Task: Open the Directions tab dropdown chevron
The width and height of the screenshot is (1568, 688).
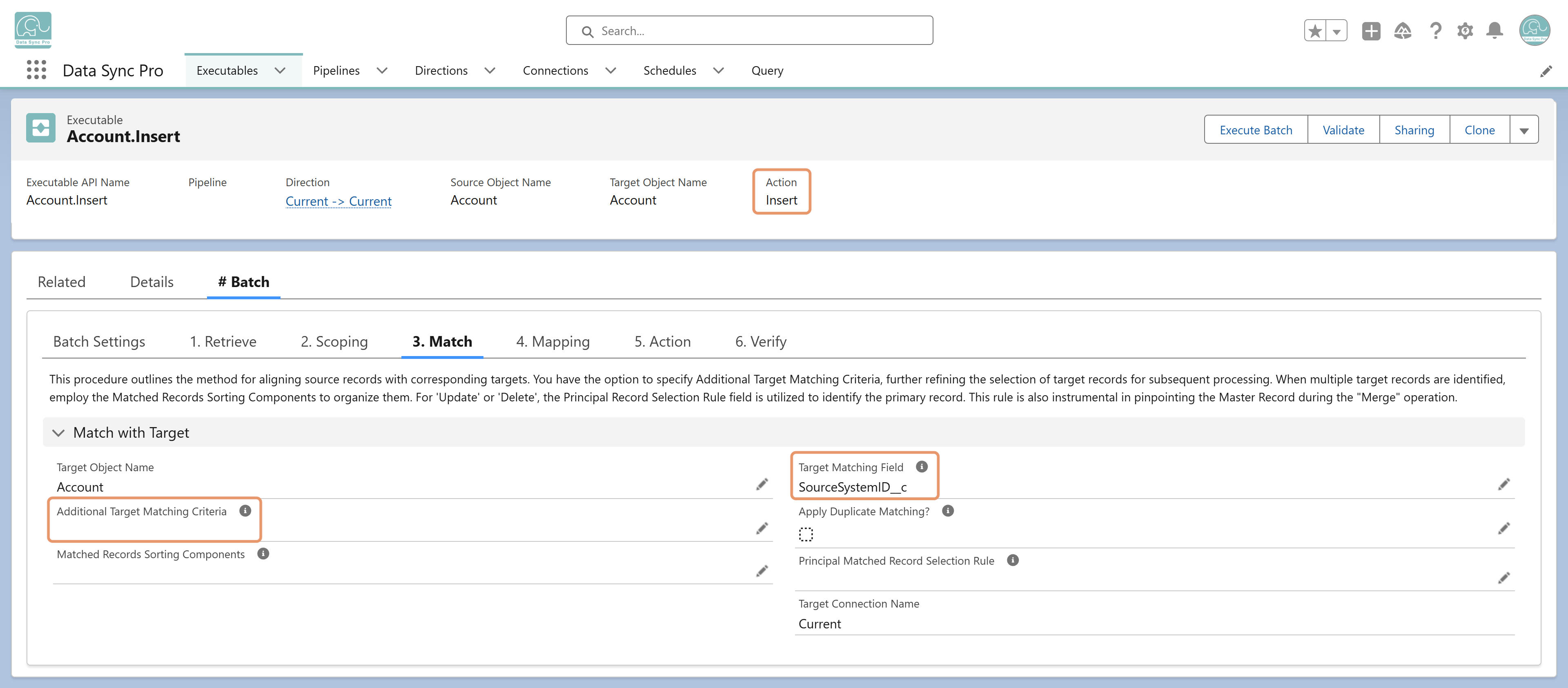Action: pos(490,71)
